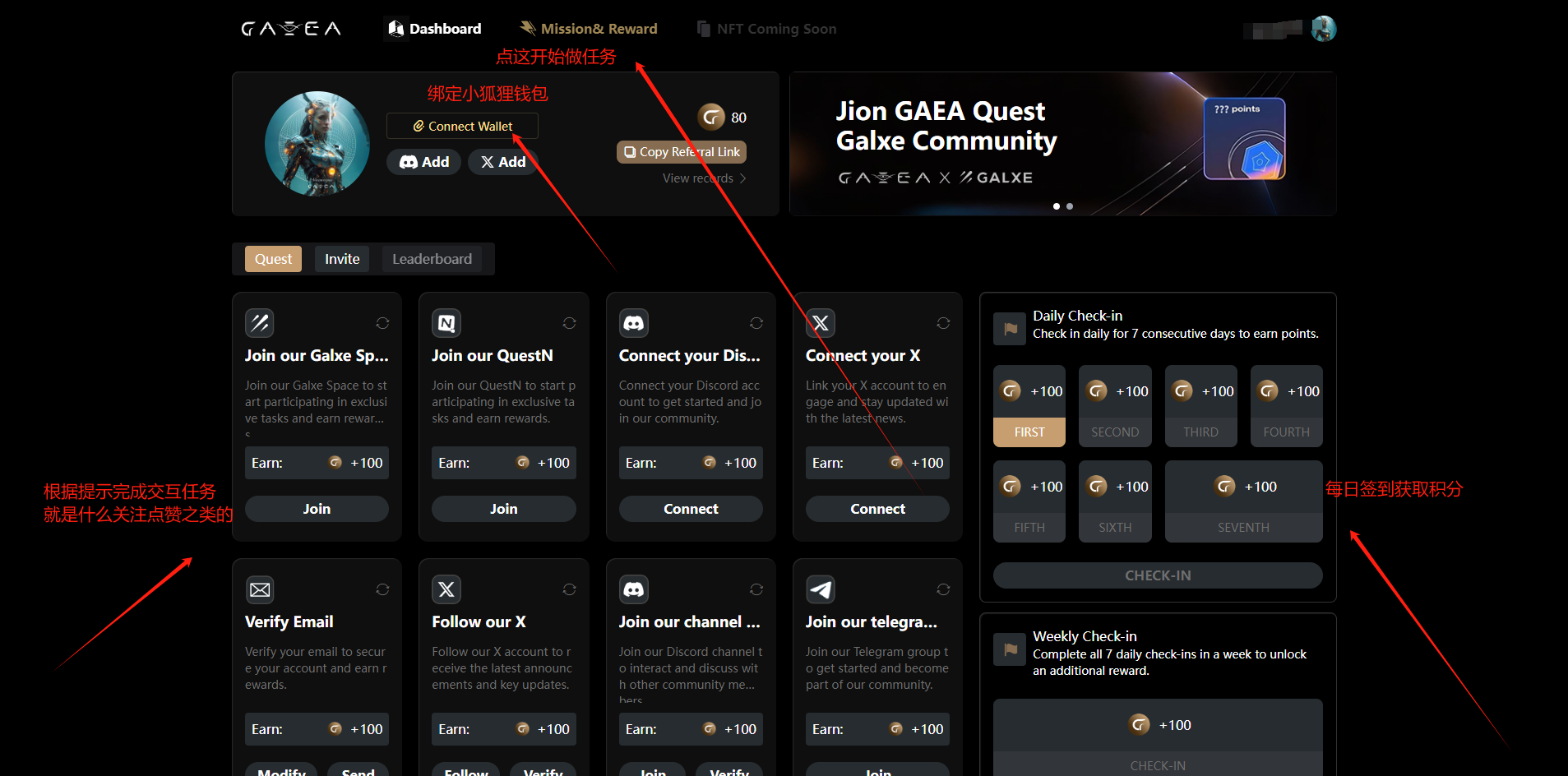1568x776 pixels.
Task: Click the Discord icon on the Connect your Discord card
Action: [634, 323]
